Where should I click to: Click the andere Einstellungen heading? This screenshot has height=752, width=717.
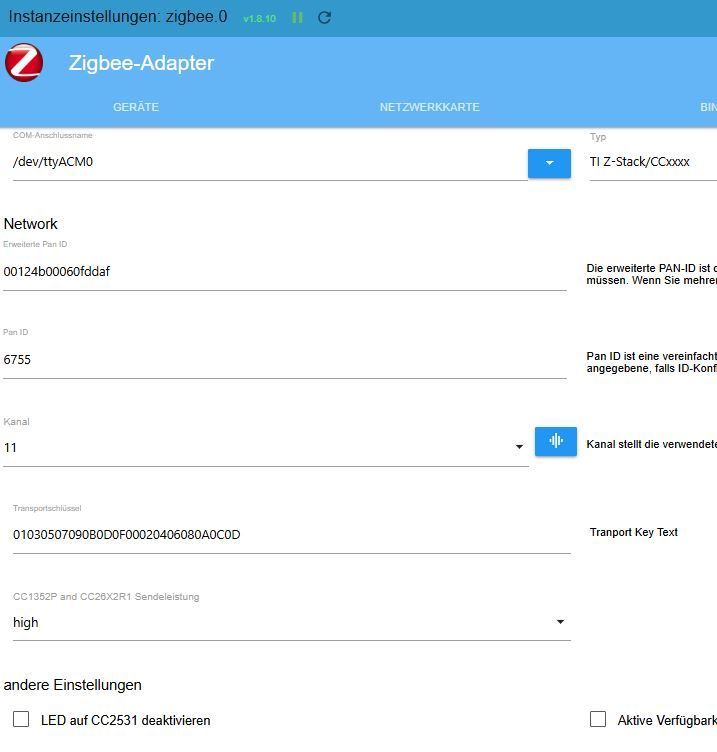pyautogui.click(x=72, y=685)
